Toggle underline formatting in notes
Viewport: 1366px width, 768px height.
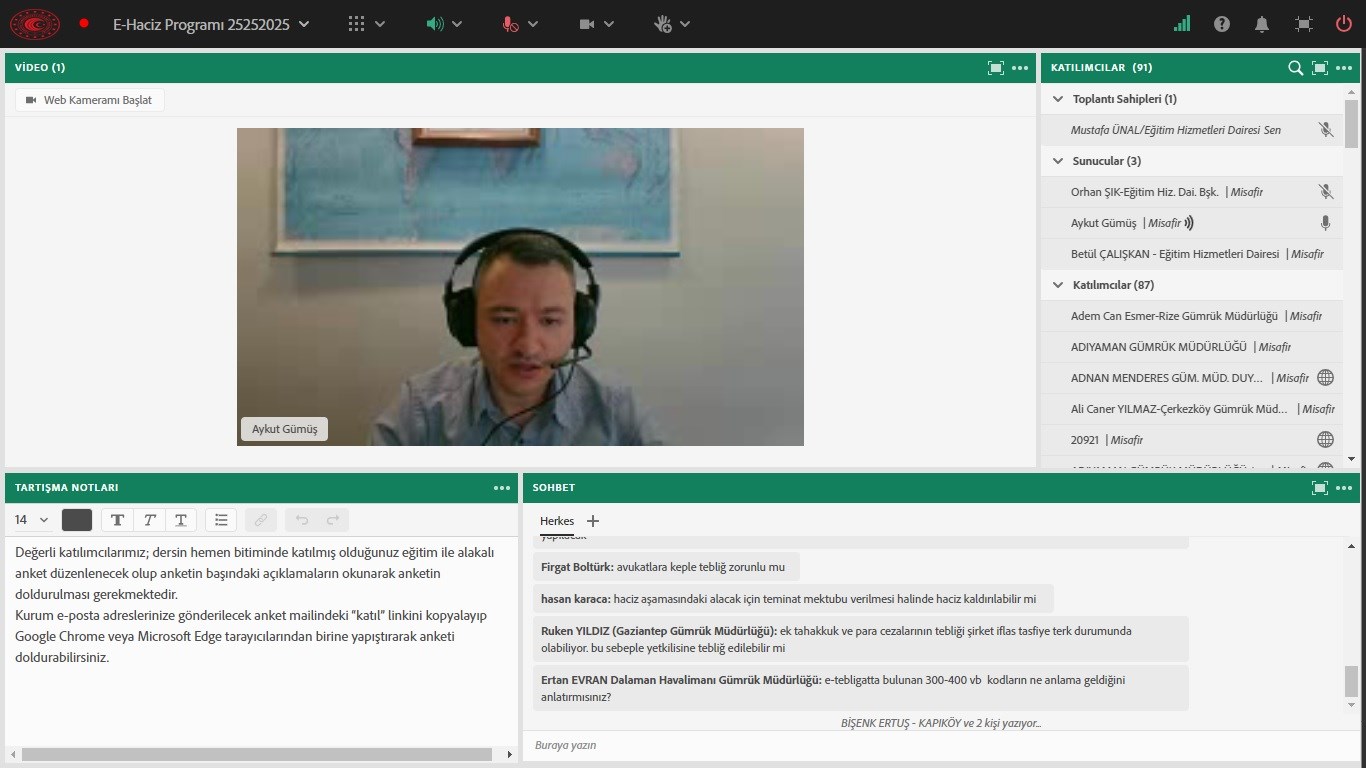pos(180,520)
